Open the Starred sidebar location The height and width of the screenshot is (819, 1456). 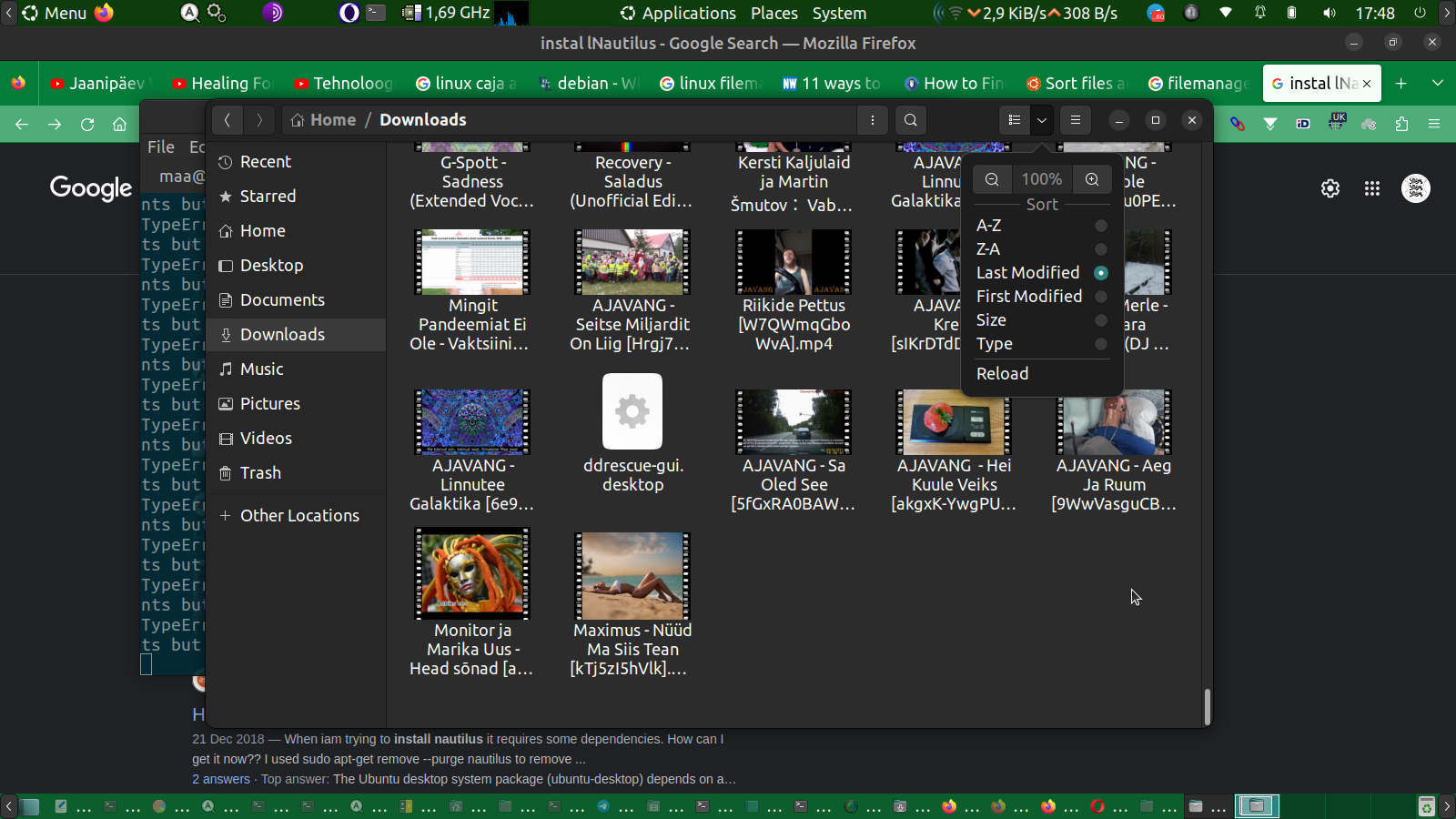pos(268,197)
